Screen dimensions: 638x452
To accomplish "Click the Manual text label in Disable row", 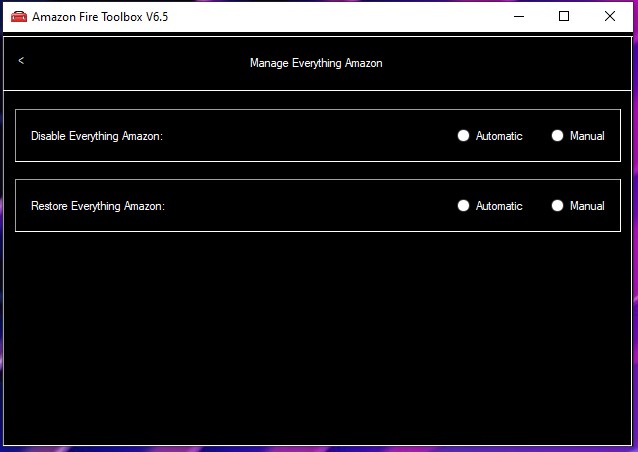I will point(587,136).
